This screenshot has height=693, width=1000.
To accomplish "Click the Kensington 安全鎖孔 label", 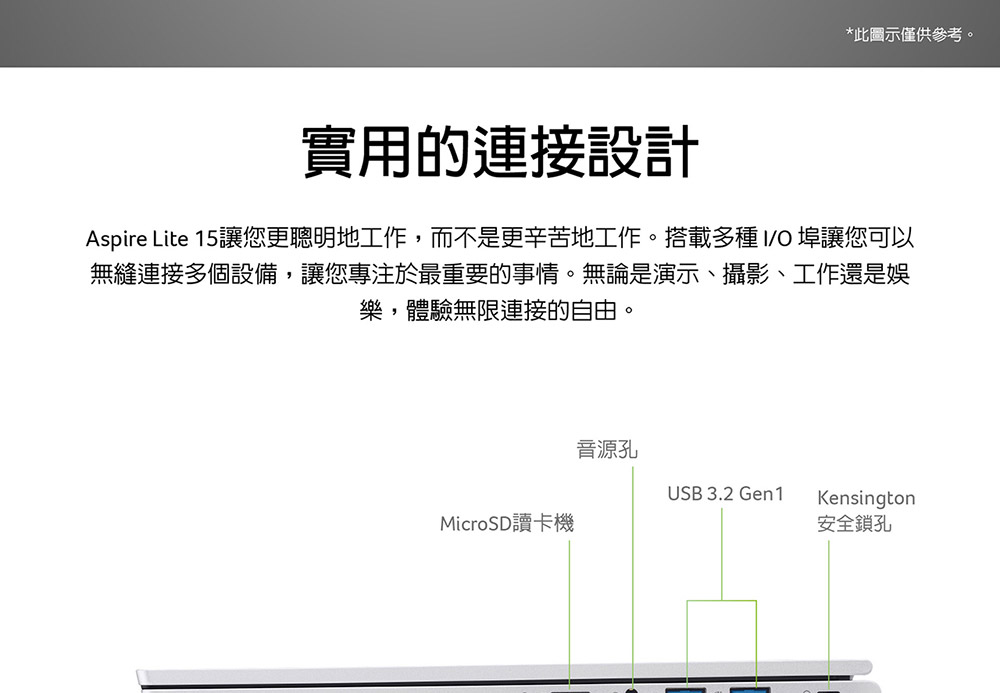I will pyautogui.click(x=866, y=510).
